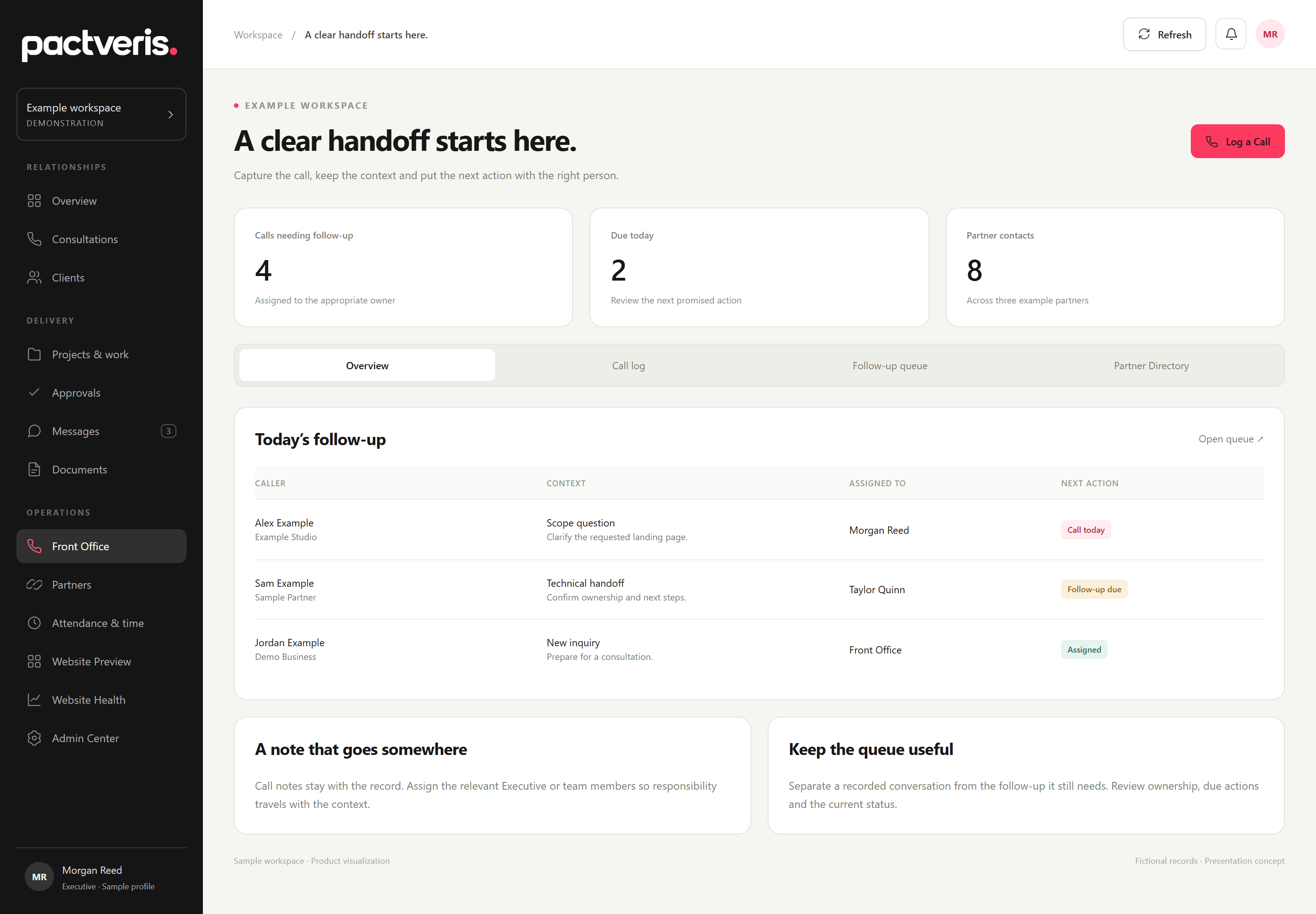The width and height of the screenshot is (1316, 914).
Task: Open Projects & work folder icon
Action: (34, 355)
